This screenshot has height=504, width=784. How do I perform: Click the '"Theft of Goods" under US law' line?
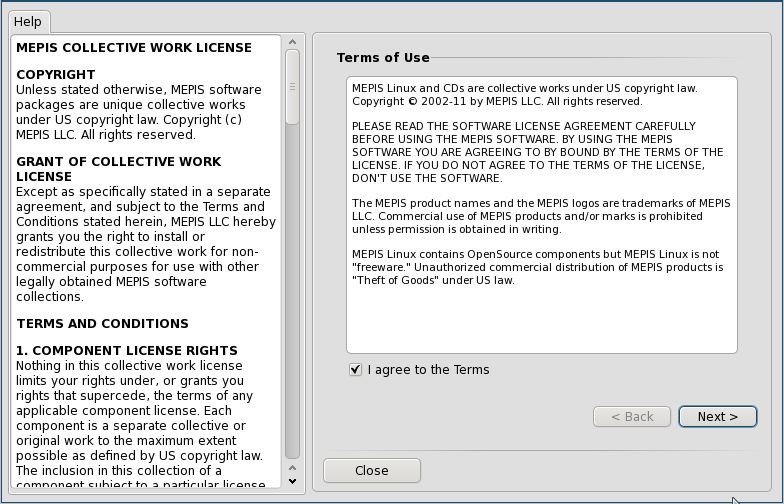[433, 280]
